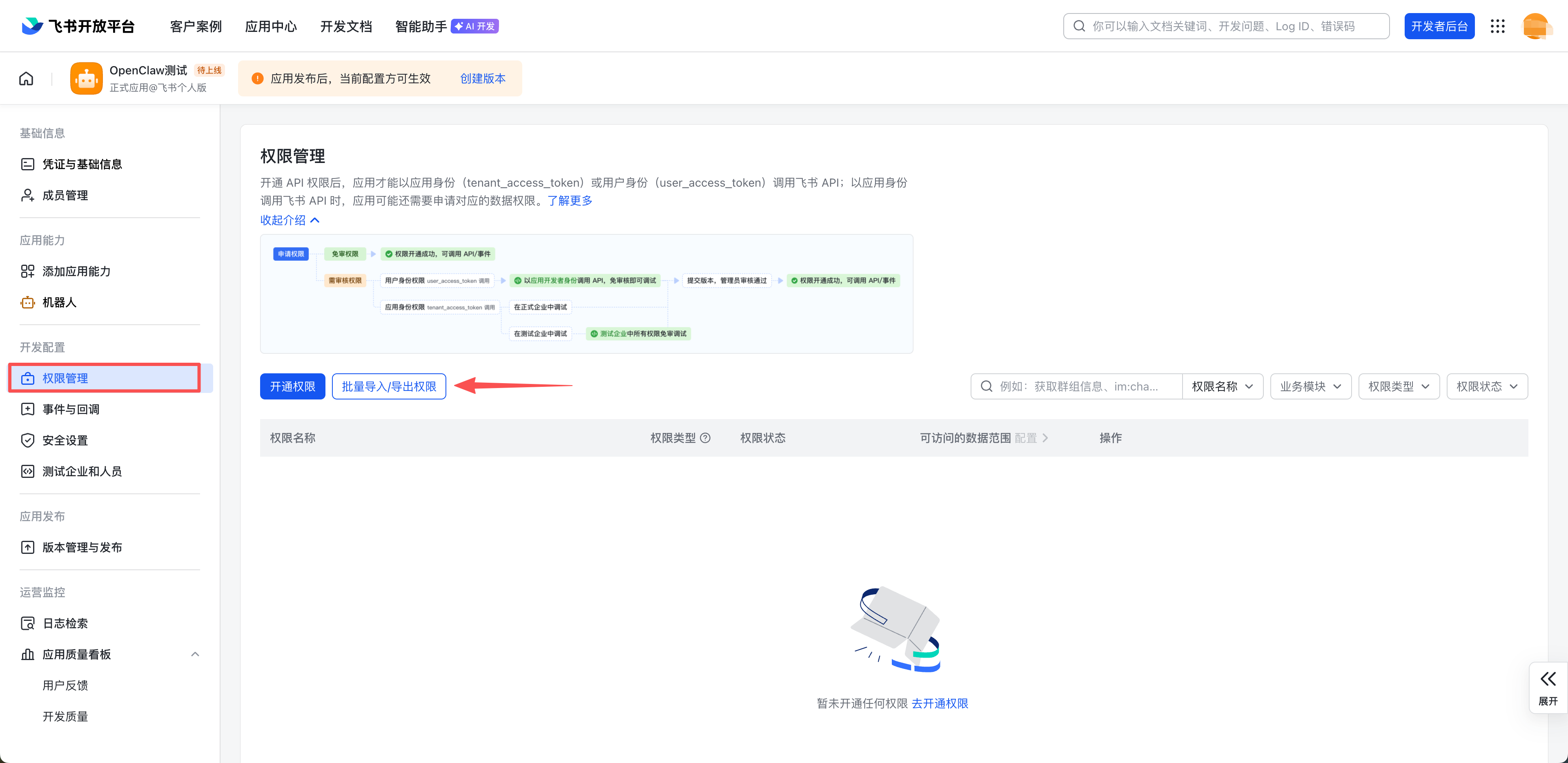The height and width of the screenshot is (763, 1568).
Task: Click the OpenClaw测试 robot app icon
Action: pyautogui.click(x=86, y=78)
